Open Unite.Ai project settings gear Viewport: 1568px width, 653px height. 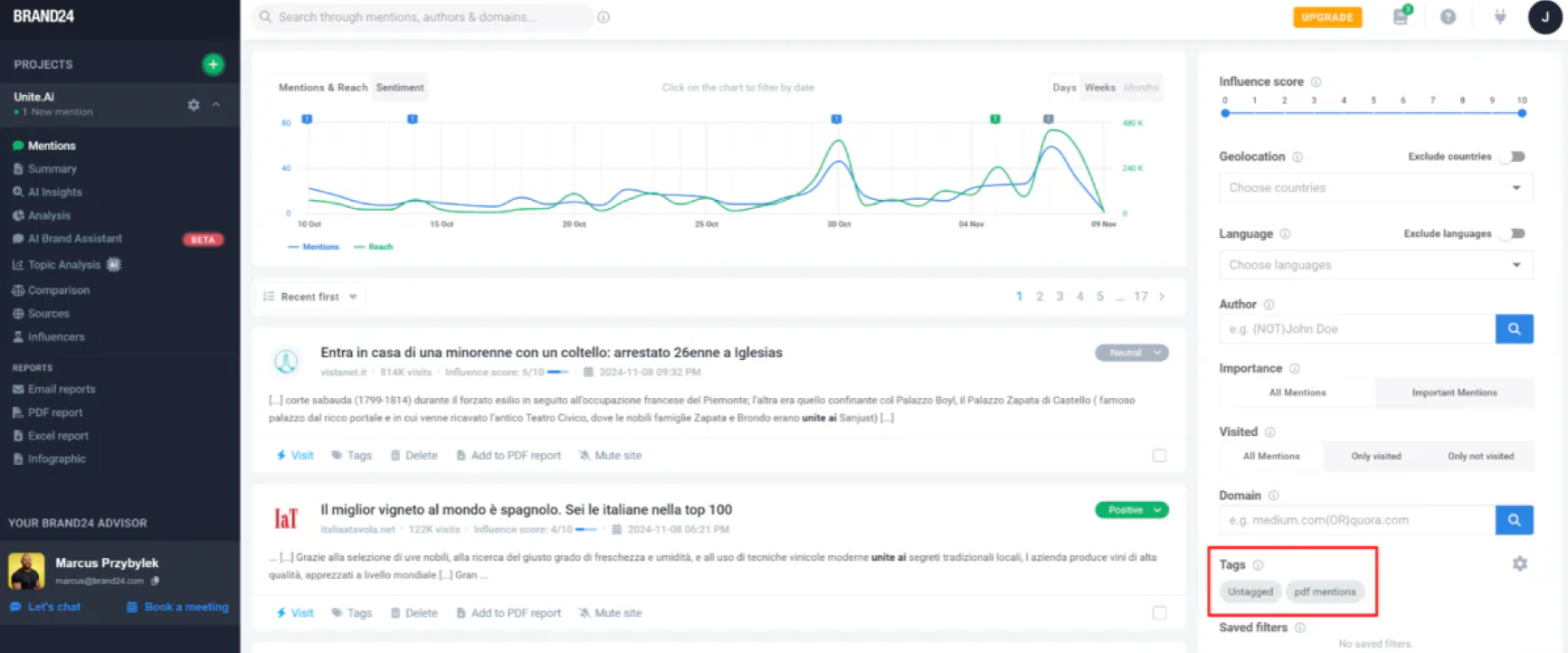coord(193,105)
